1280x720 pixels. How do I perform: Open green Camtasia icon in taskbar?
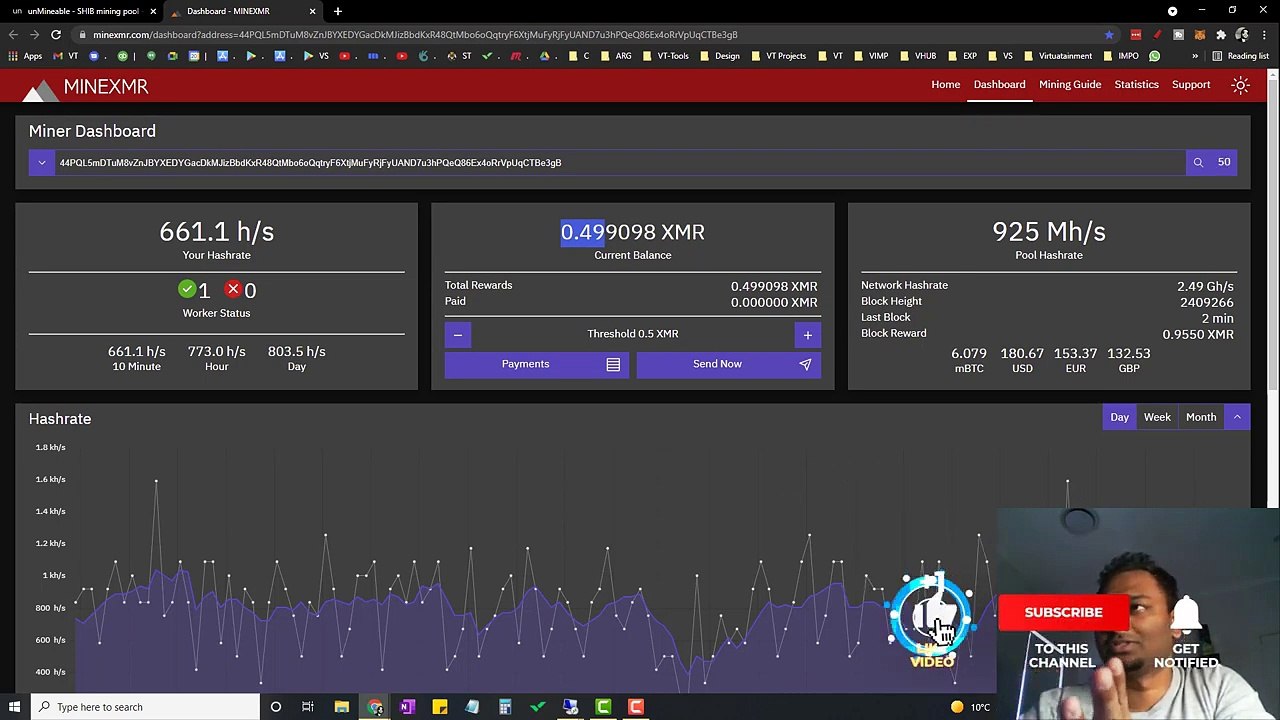point(603,707)
